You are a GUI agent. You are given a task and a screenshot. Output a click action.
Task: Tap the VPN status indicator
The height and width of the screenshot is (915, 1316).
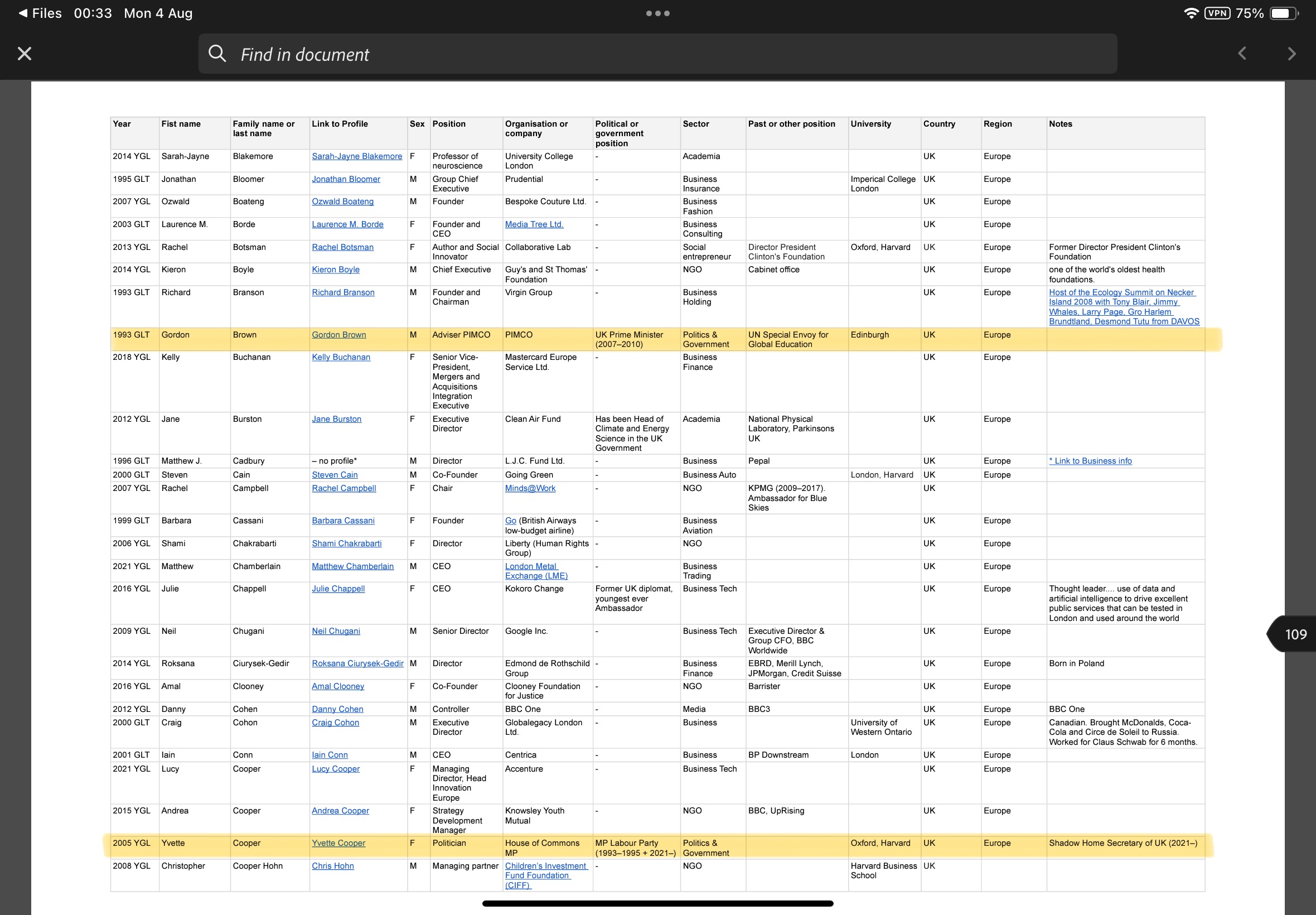tap(1217, 13)
